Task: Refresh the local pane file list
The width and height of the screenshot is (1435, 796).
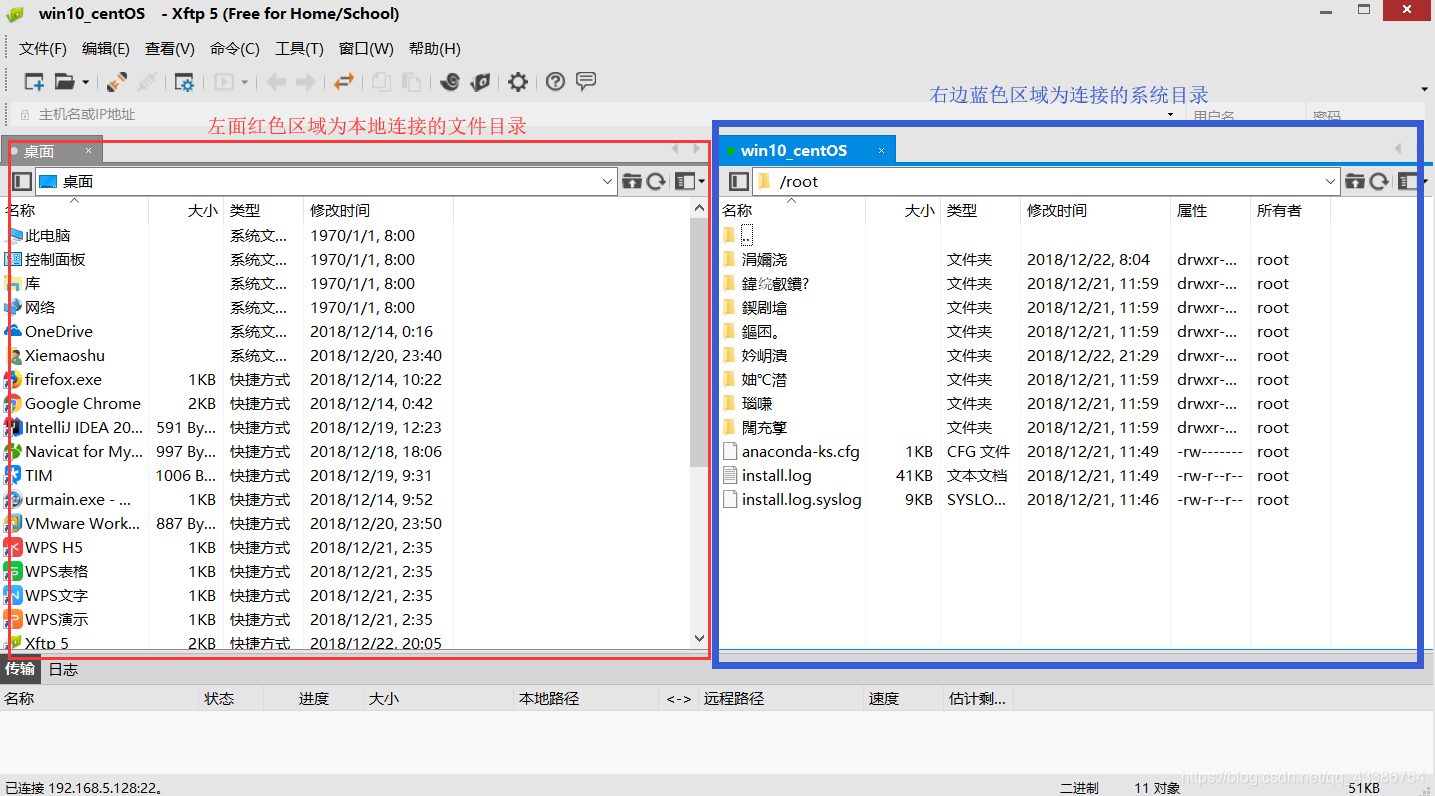Action: point(656,181)
